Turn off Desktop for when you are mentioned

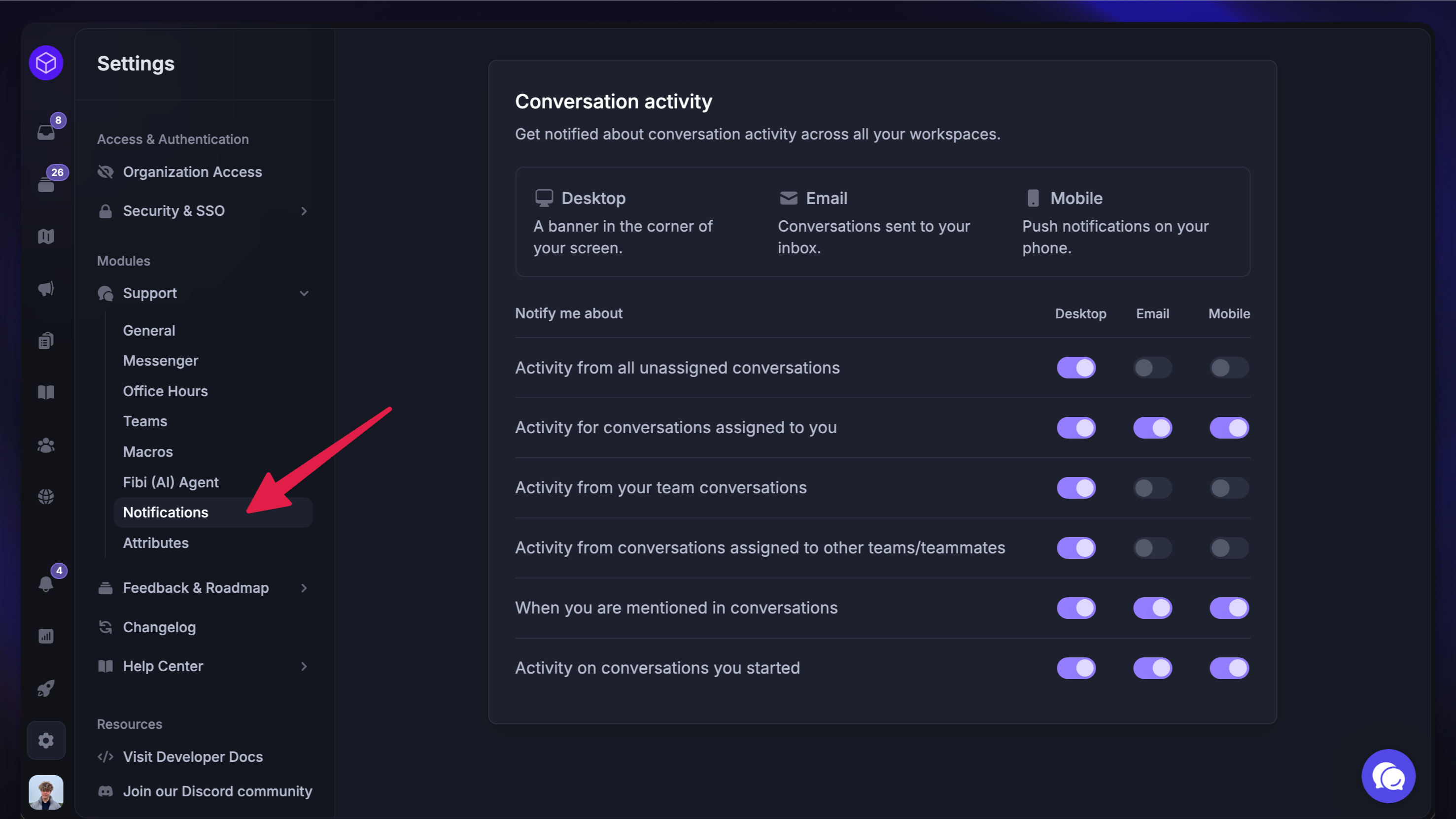[1076, 608]
